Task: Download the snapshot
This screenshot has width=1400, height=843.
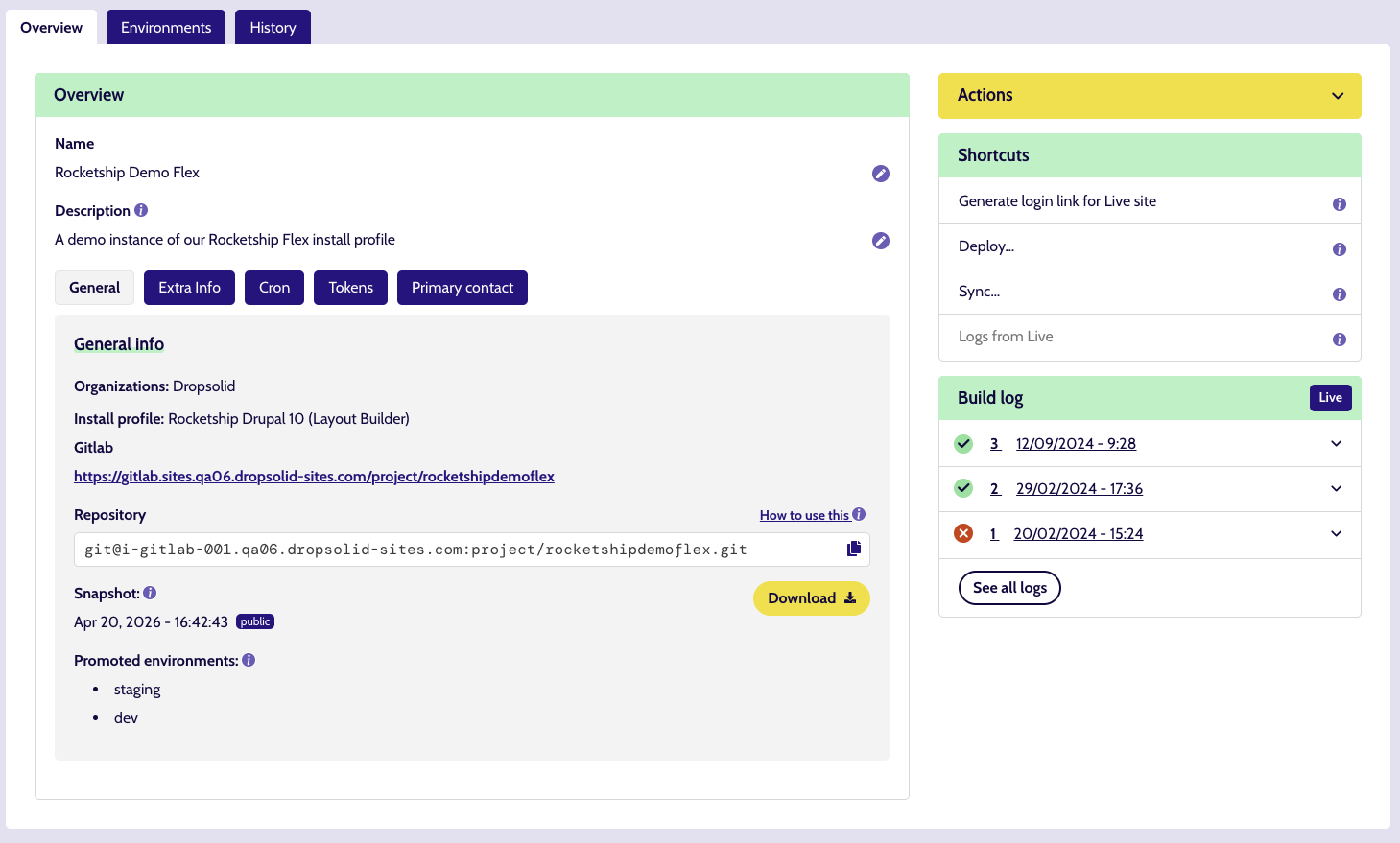Action: [812, 598]
